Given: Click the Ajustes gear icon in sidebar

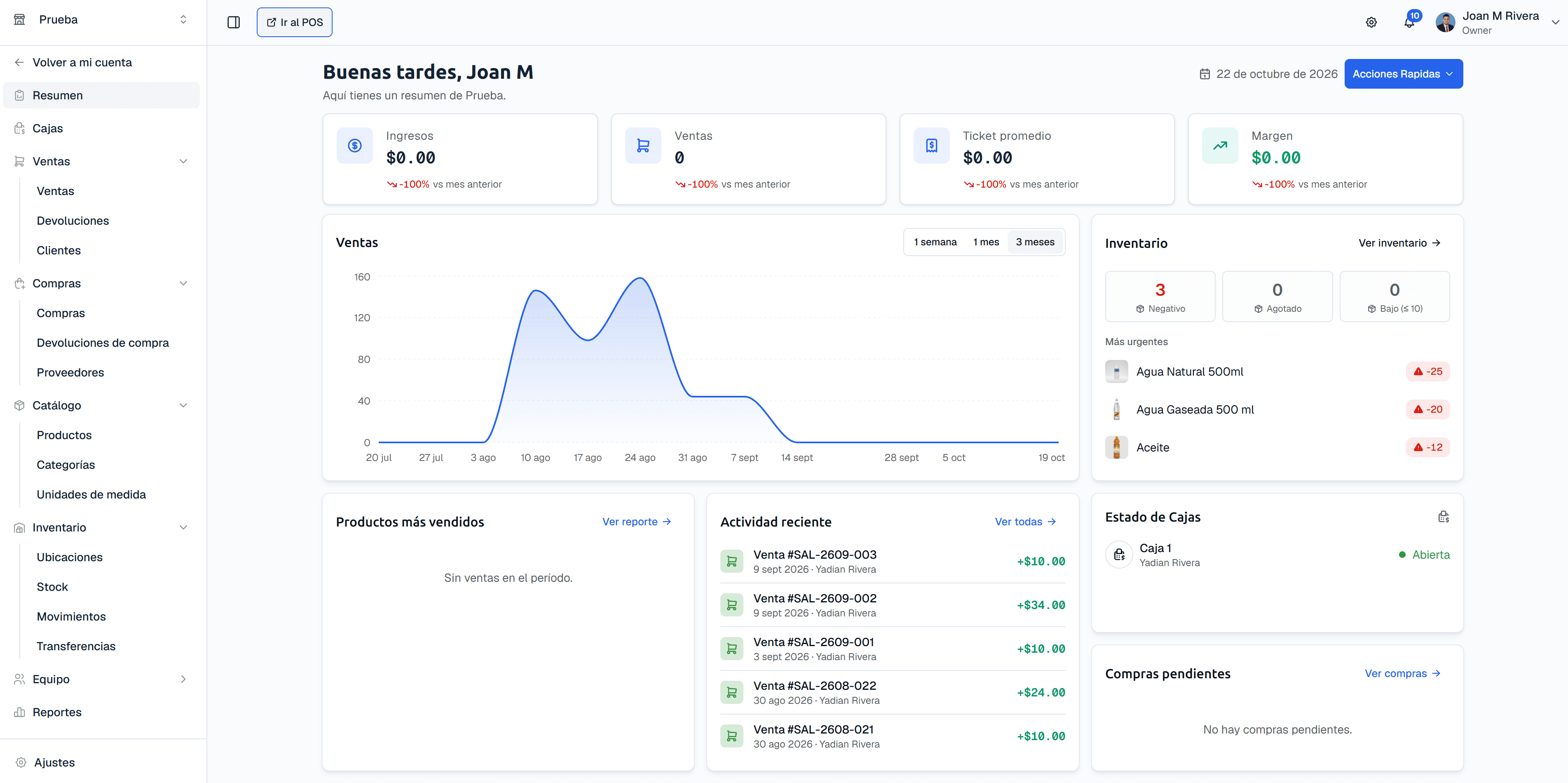Looking at the screenshot, I should [21, 762].
